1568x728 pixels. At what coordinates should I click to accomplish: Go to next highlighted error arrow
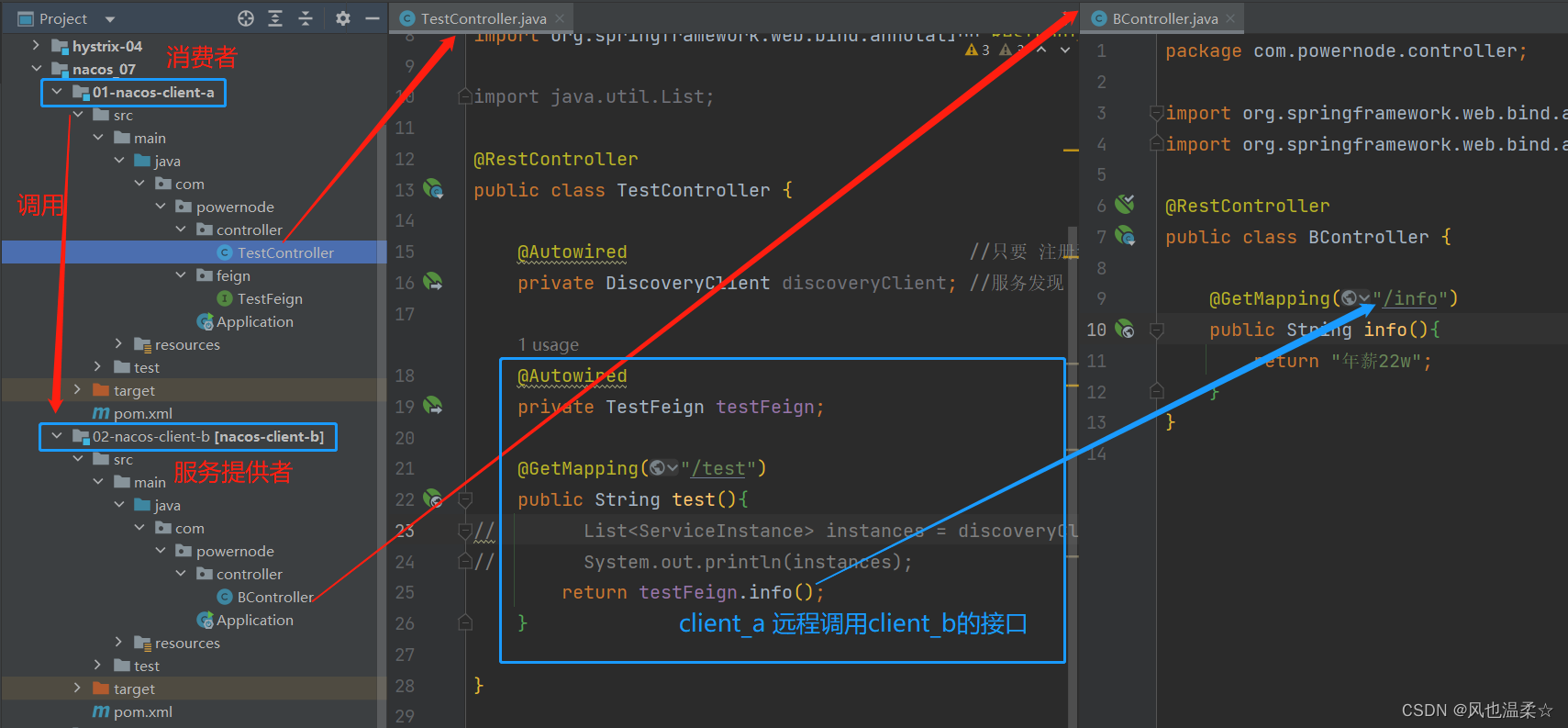(1065, 50)
